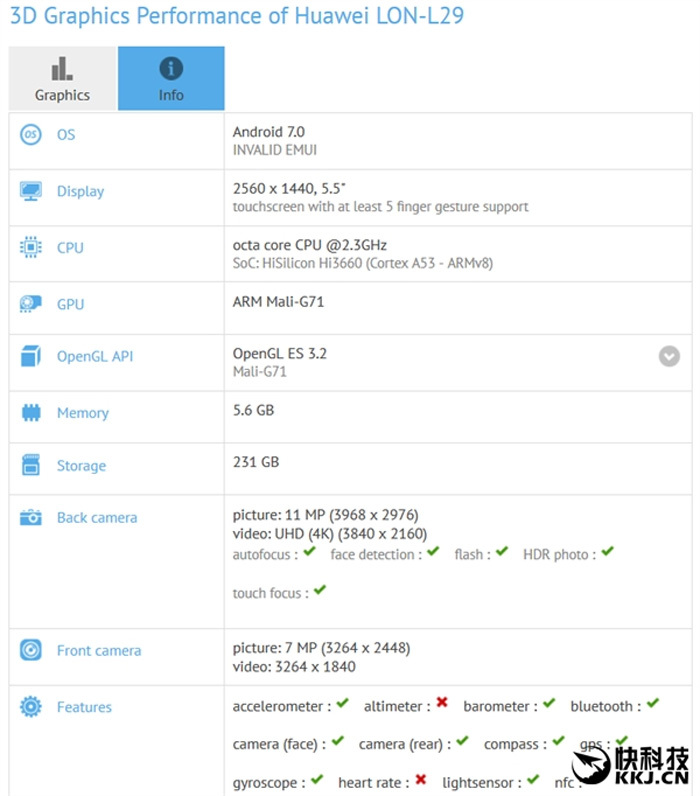Click the OS row icon

click(31, 135)
